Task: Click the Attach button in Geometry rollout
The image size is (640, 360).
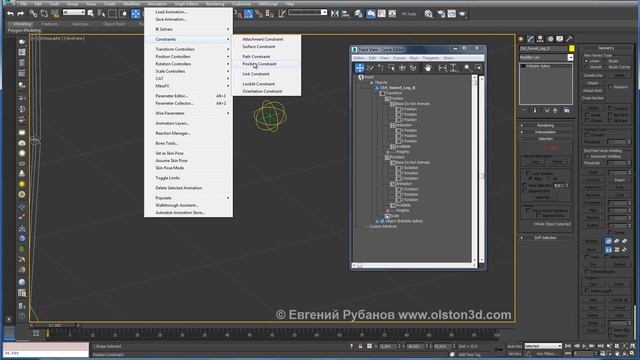Action: click(x=593, y=83)
